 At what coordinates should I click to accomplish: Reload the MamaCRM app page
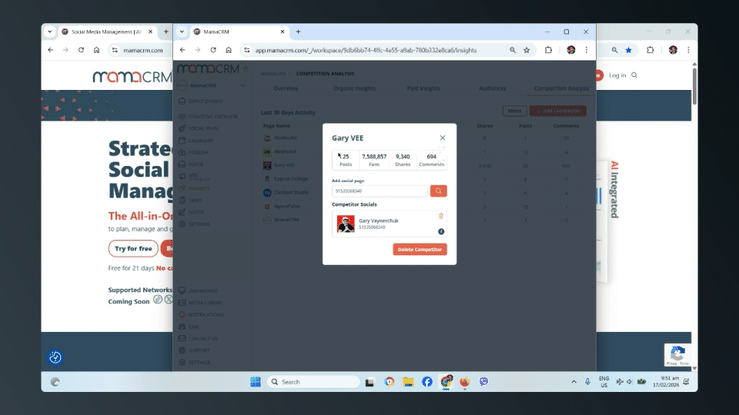coord(213,50)
